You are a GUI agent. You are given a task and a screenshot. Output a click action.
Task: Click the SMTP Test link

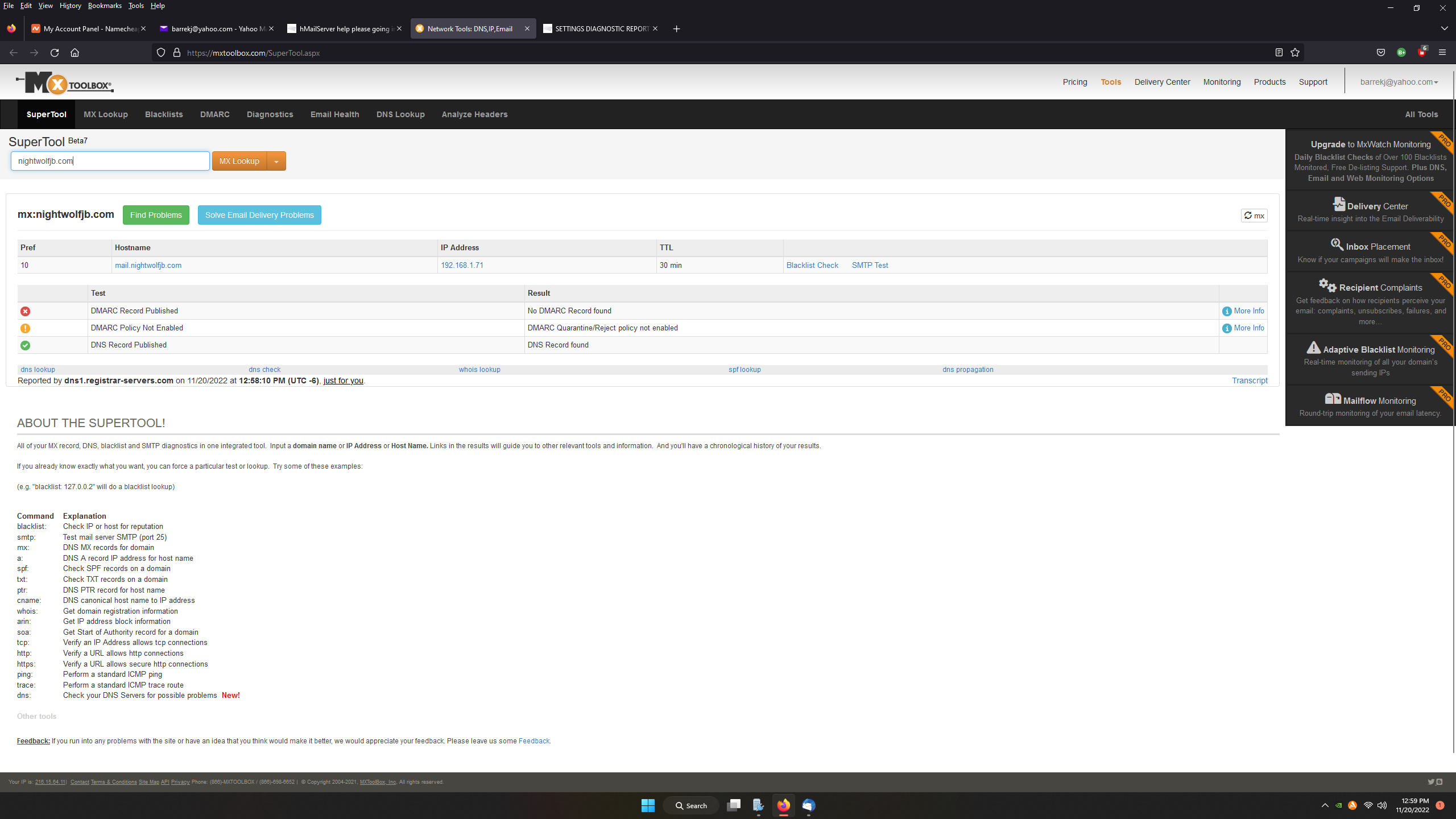[870, 265]
